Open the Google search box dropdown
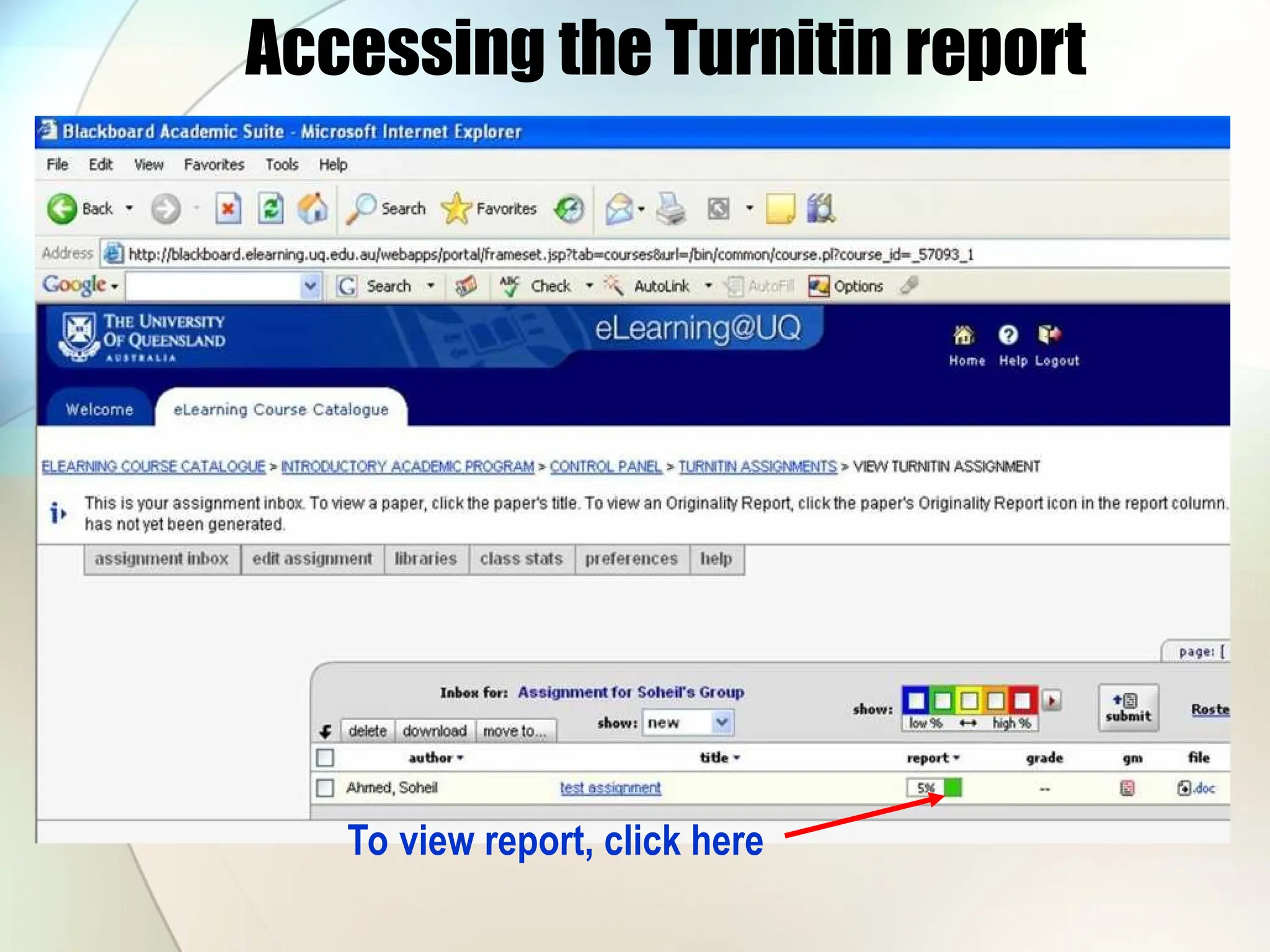The image size is (1270, 952). [x=311, y=286]
